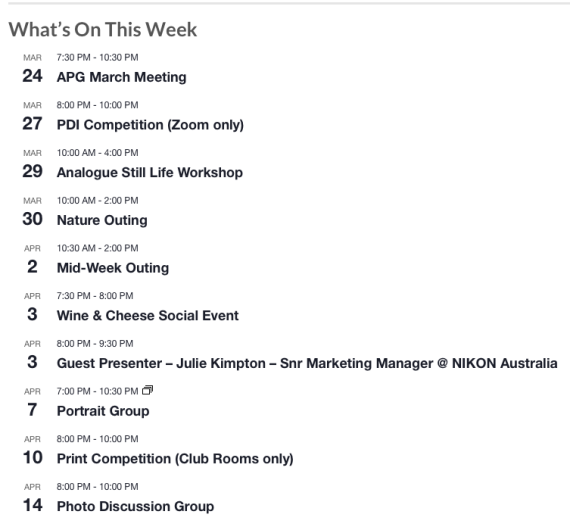Open the Mid-Week Outing event
The width and height of the screenshot is (570, 530).
pos(113,268)
